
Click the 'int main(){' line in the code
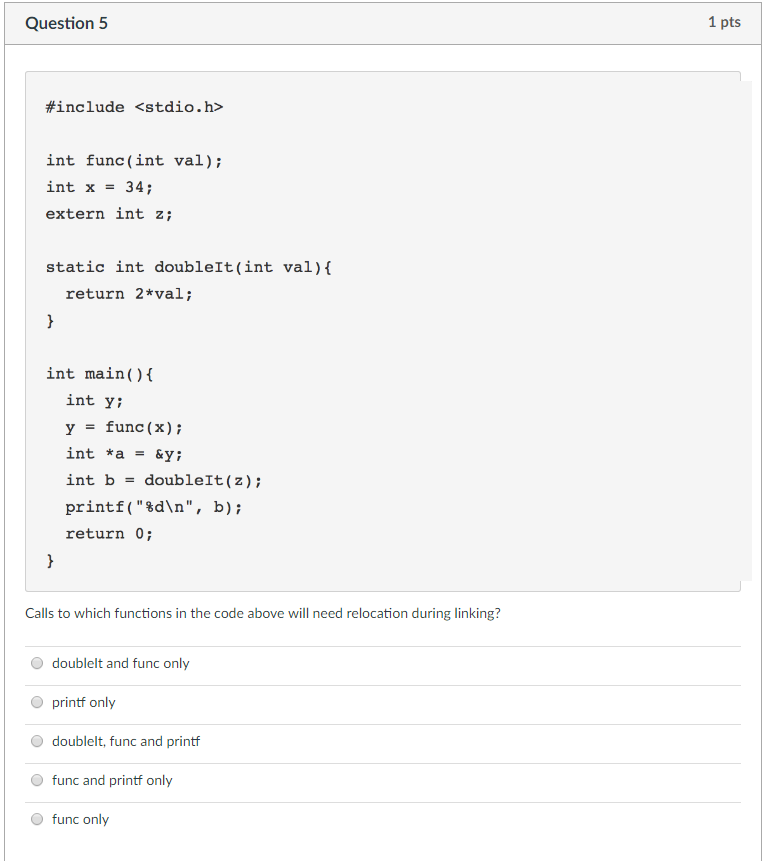click(x=97, y=373)
